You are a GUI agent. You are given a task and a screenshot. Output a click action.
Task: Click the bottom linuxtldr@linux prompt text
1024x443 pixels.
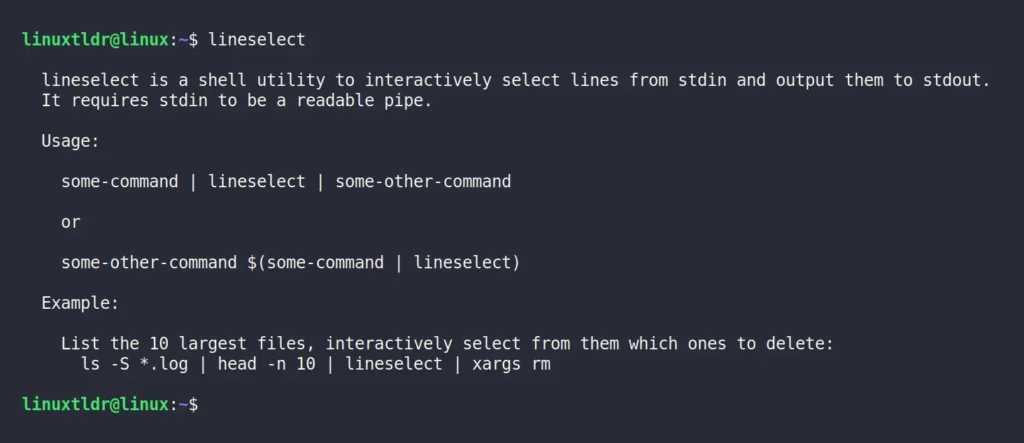pyautogui.click(x=95, y=404)
